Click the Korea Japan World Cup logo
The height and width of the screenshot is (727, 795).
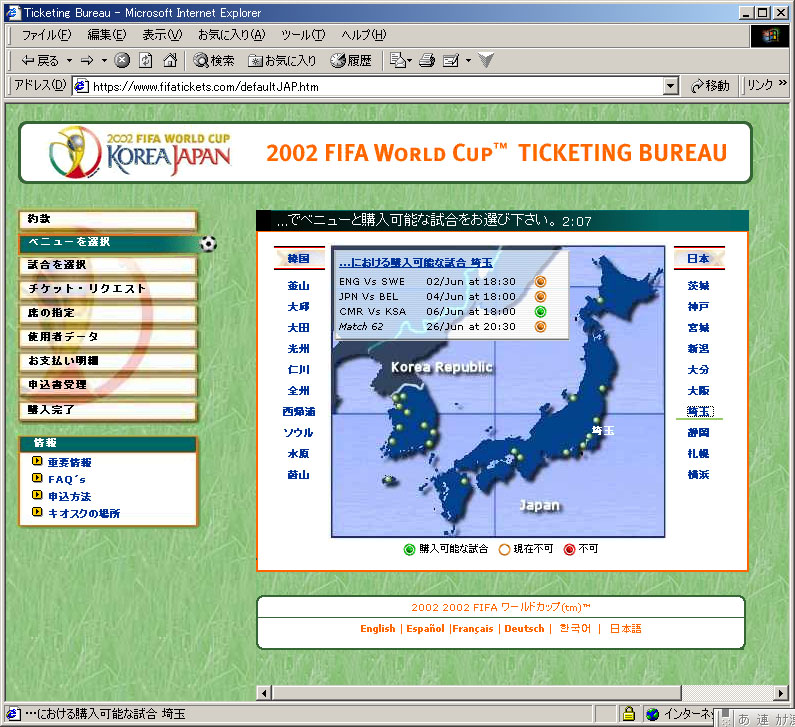click(x=140, y=152)
